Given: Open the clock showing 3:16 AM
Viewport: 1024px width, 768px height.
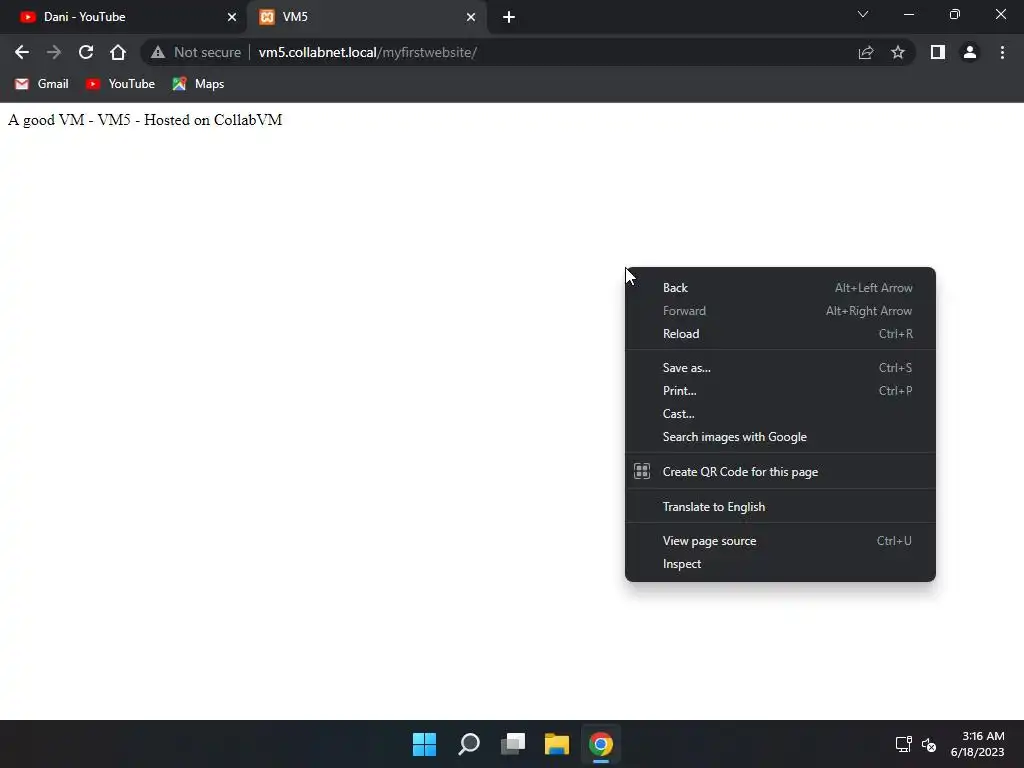Looking at the screenshot, I should 977,744.
